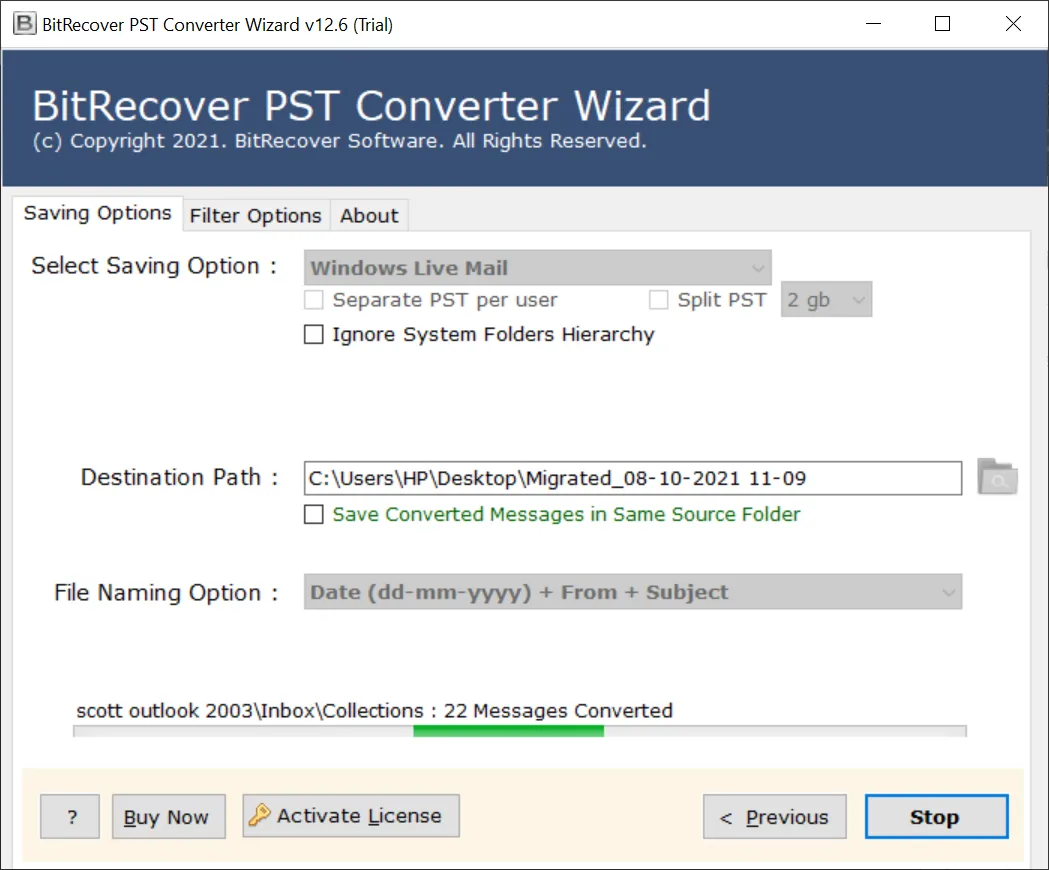Enable Ignore System Folders Hierarchy
The height and width of the screenshot is (870, 1049).
click(314, 334)
